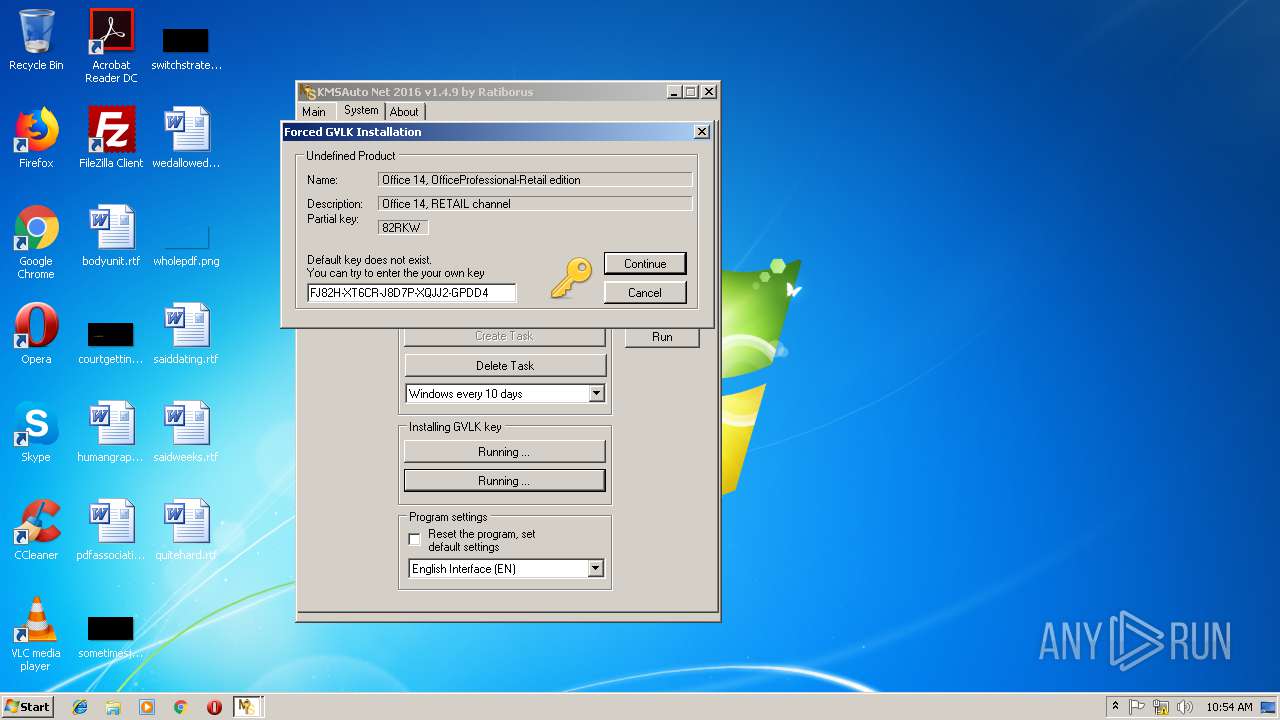Image resolution: width=1280 pixels, height=720 pixels.
Task: Open FileZilla Client shortcut
Action: pos(111,138)
